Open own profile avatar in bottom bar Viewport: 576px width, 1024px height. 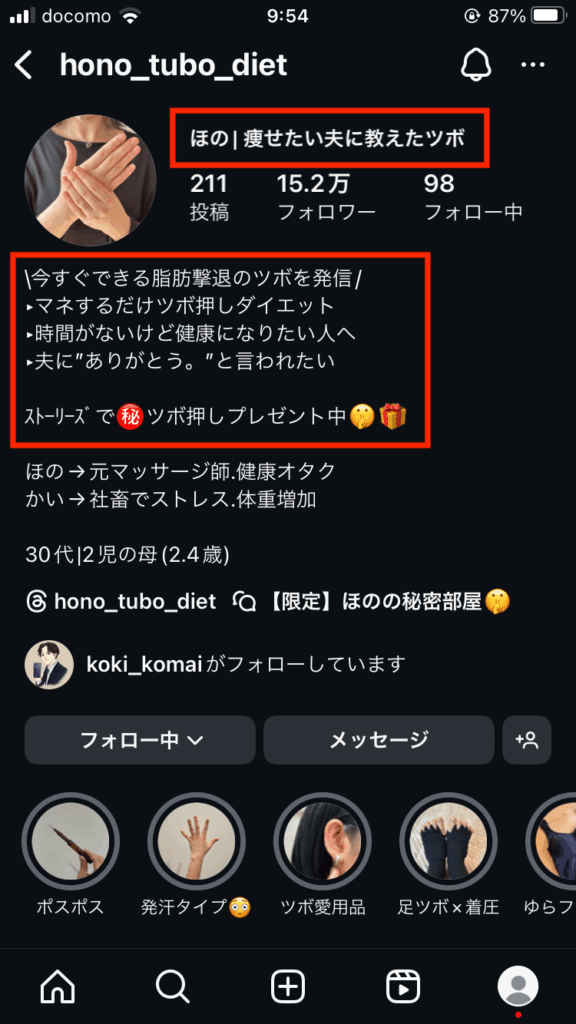pos(518,985)
